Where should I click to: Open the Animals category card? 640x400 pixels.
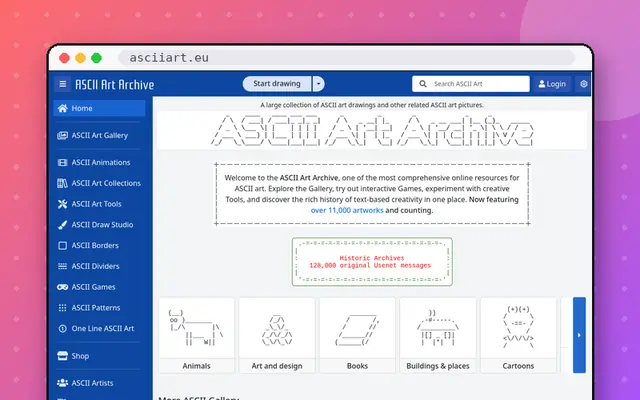196,335
